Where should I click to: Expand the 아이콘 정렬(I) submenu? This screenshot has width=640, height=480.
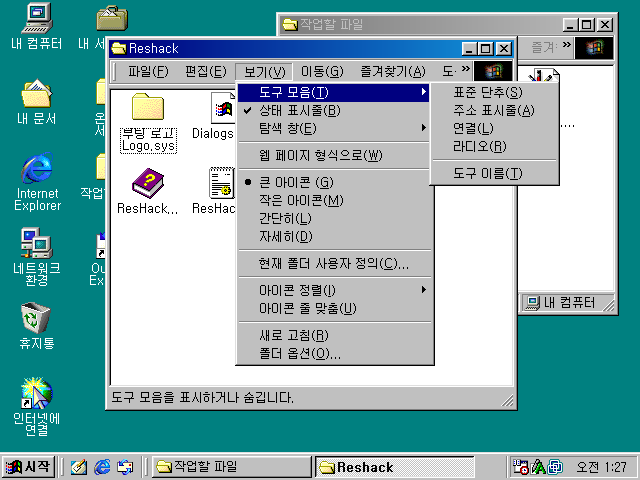(333, 290)
